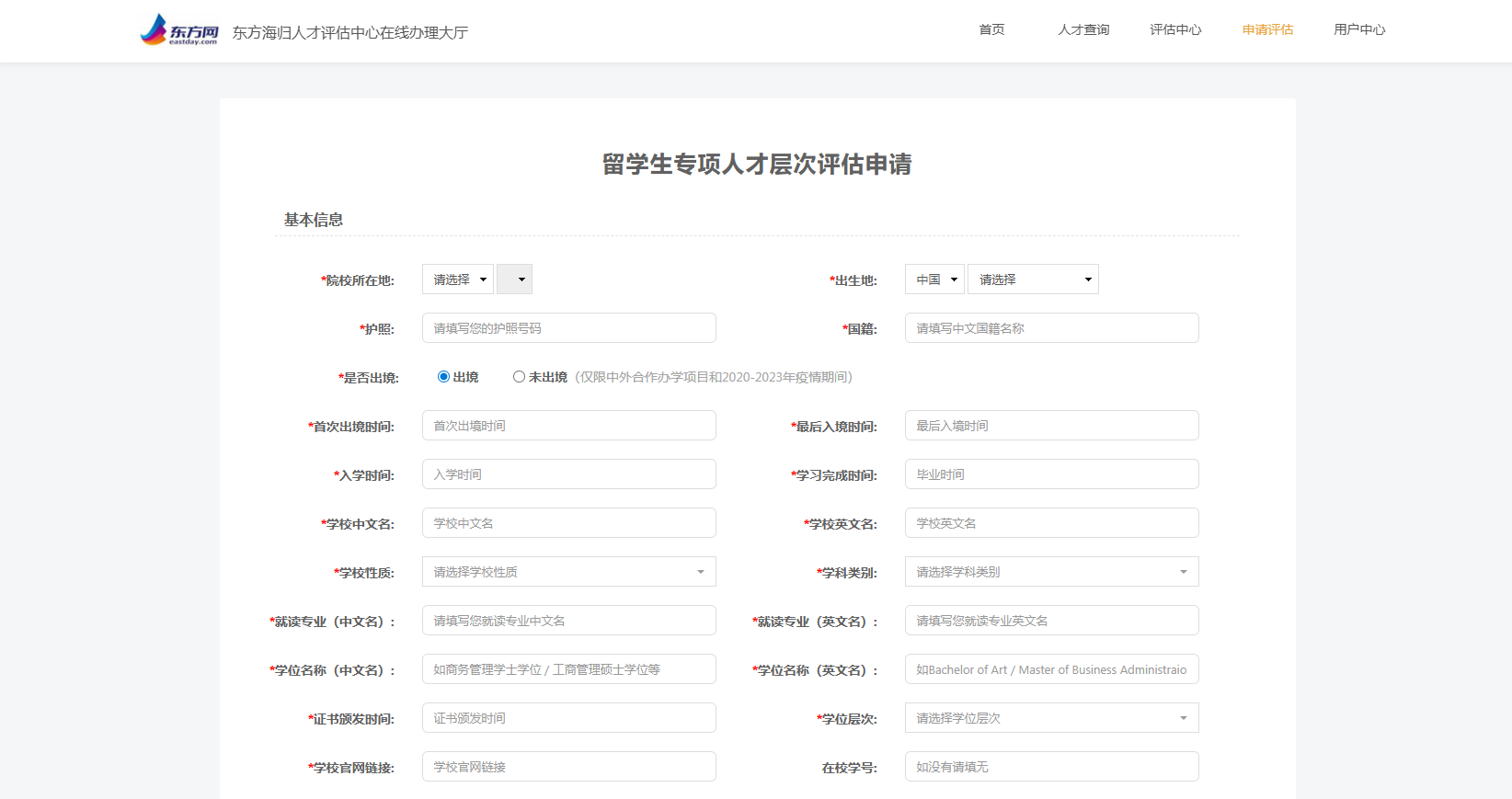This screenshot has height=799, width=1512.
Task: Open 用户中心 in the top navigation
Action: point(1359,29)
